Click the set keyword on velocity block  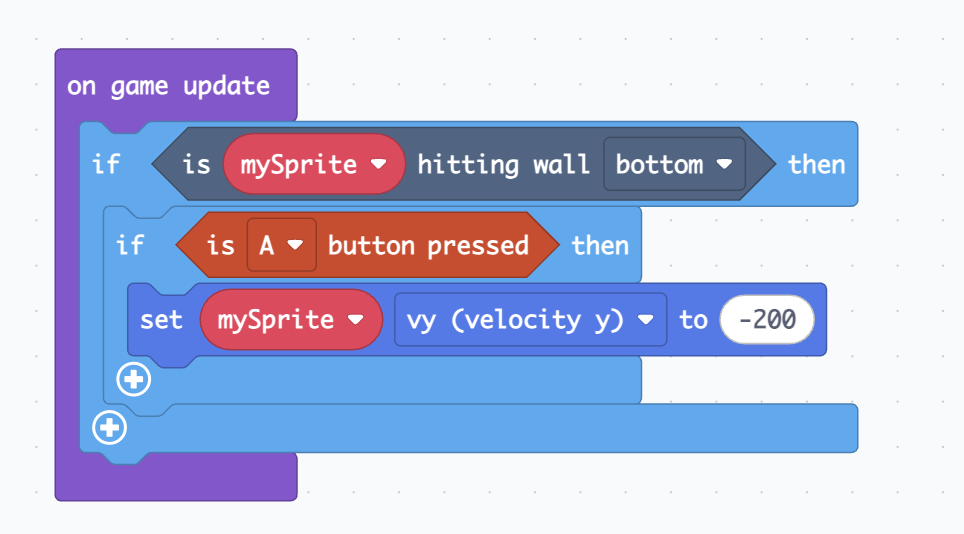coord(161,320)
